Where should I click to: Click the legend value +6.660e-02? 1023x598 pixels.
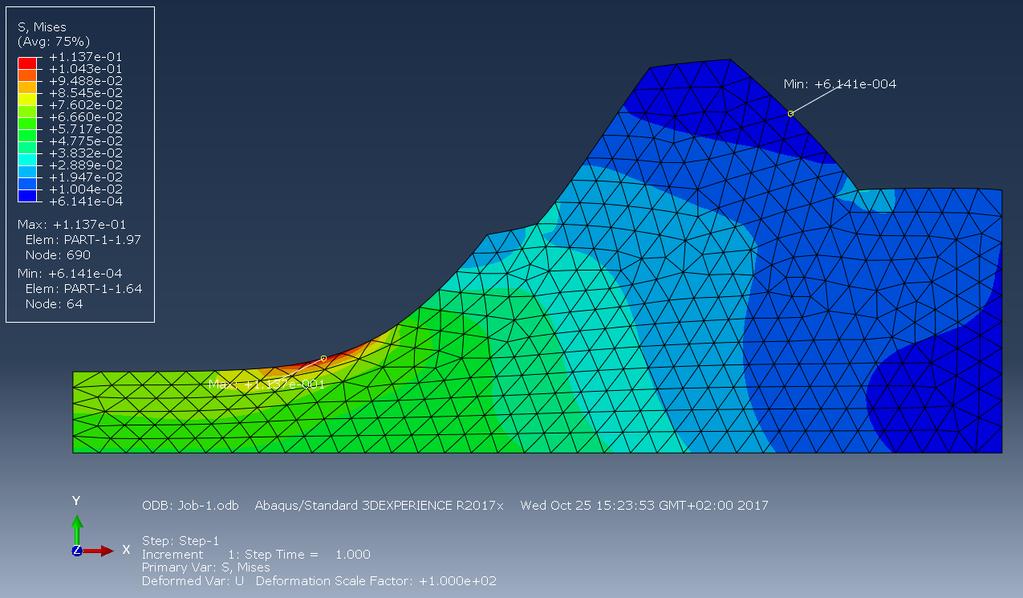[x=85, y=117]
